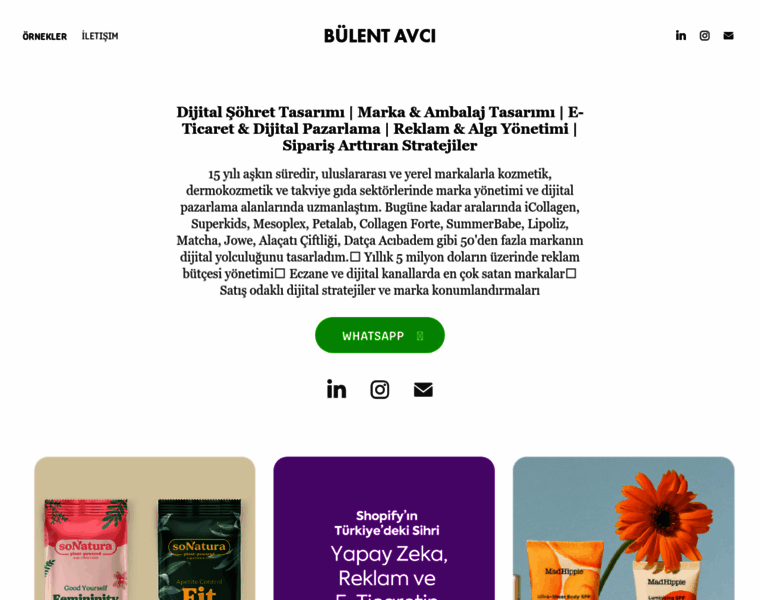This screenshot has height=600, width=760.
Task: Open the MadHippie orange flower thumbnail
Action: (623, 528)
